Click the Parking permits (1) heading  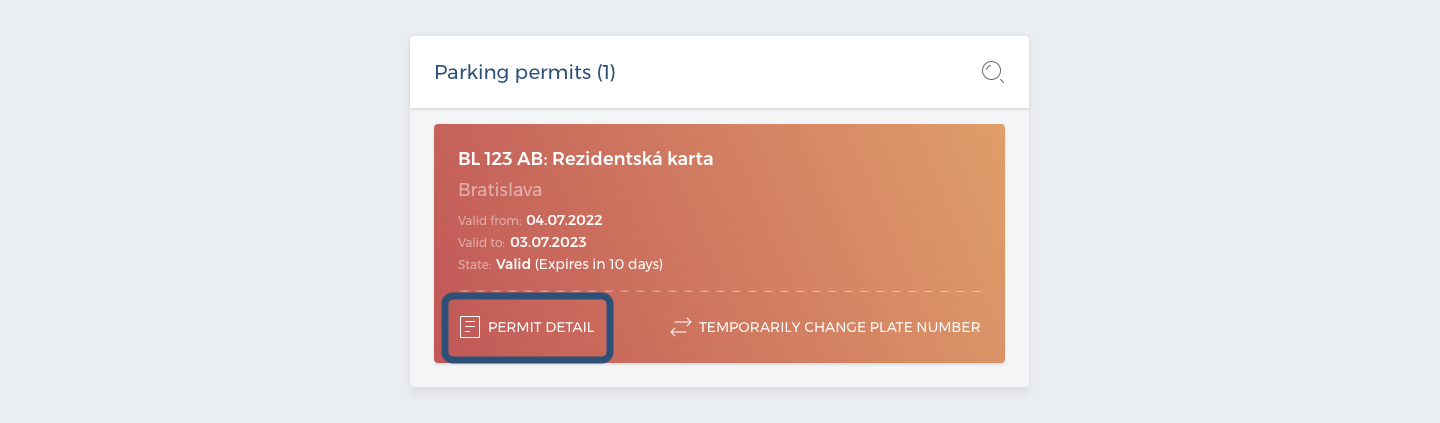[525, 72]
